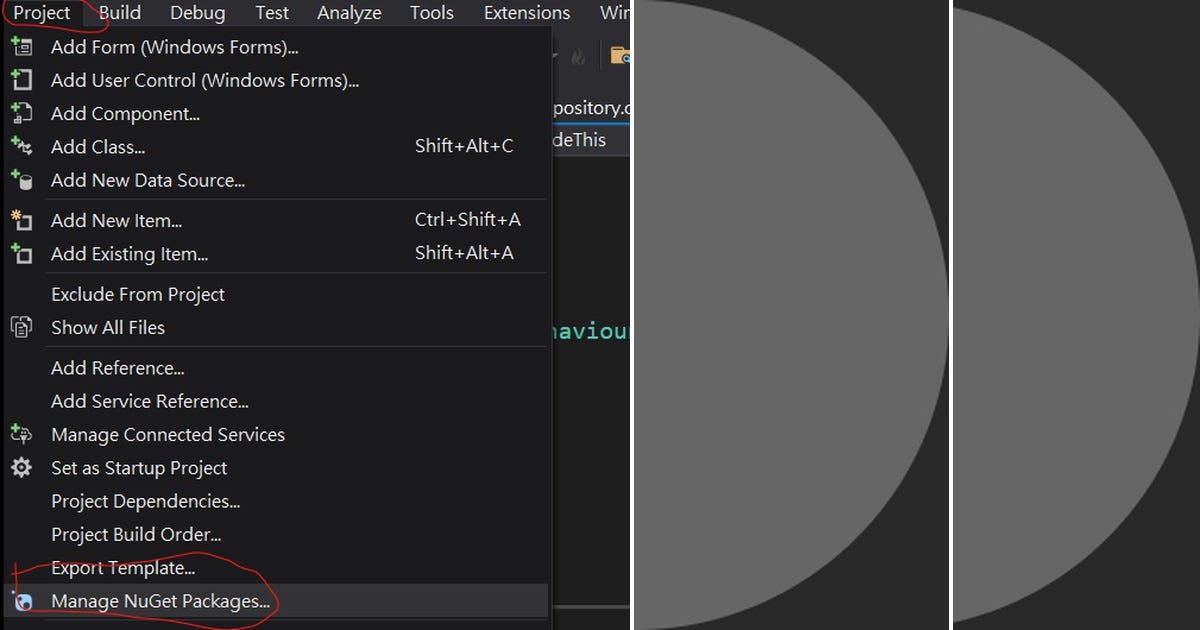Open the Build menu
The width and height of the screenshot is (1200, 630).
point(120,13)
